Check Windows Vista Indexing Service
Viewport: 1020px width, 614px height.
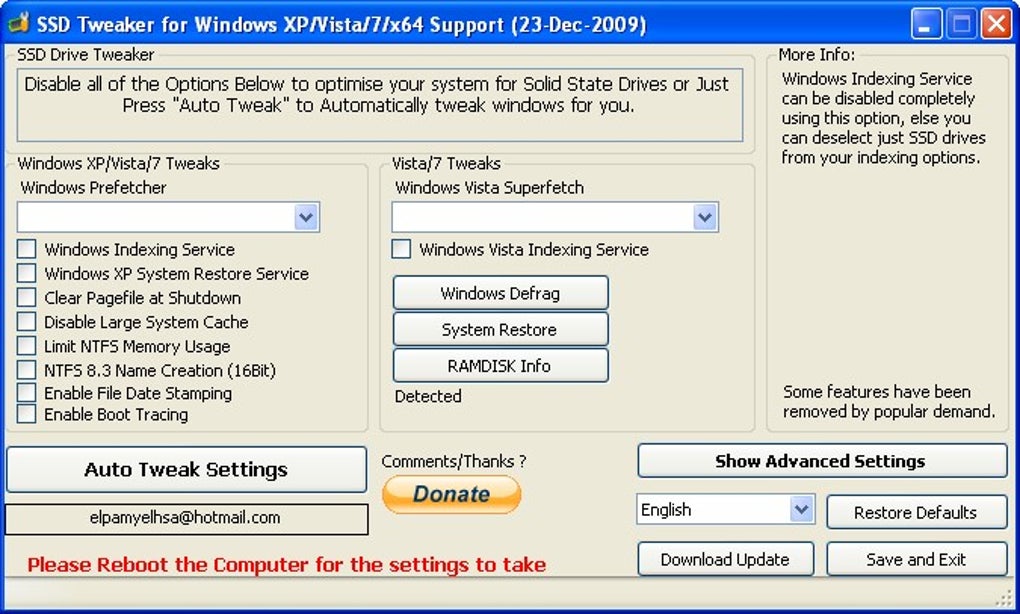pyautogui.click(x=401, y=249)
